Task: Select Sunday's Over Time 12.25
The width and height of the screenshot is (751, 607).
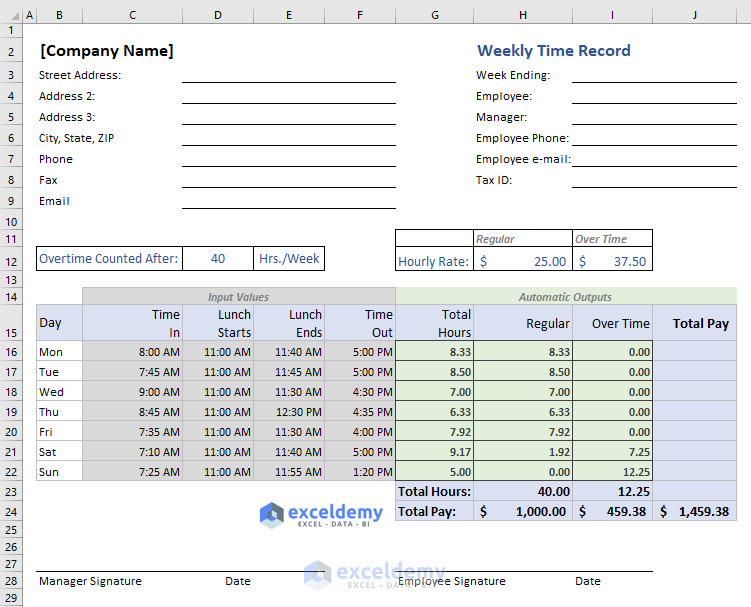Action: (x=613, y=472)
